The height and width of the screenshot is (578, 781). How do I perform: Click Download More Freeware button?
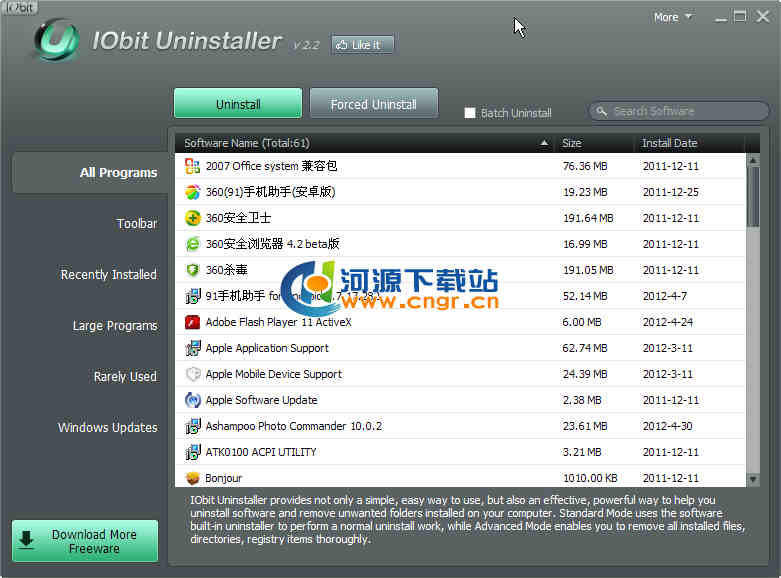[x=85, y=541]
